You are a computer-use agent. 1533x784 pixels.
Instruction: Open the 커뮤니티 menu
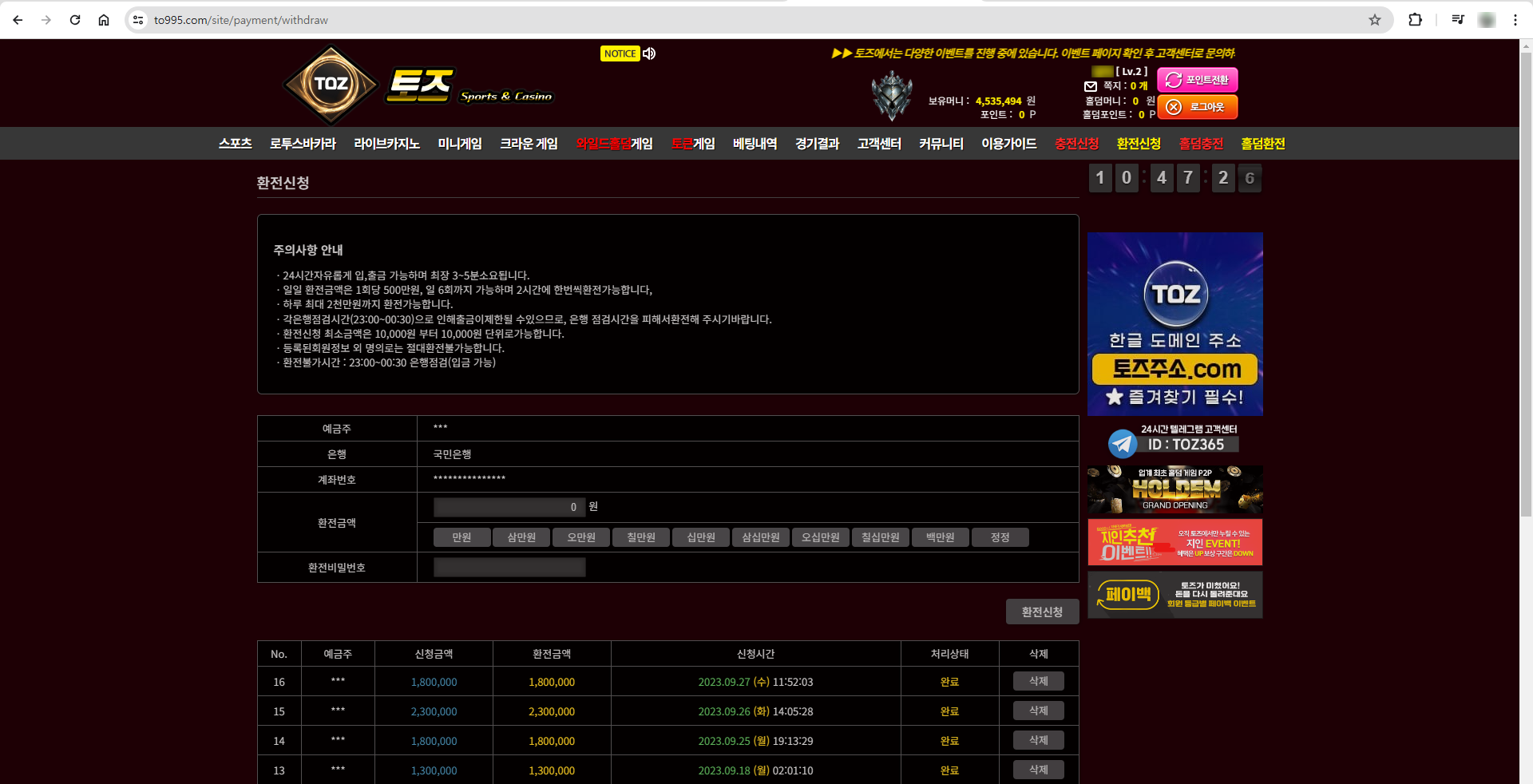(941, 144)
